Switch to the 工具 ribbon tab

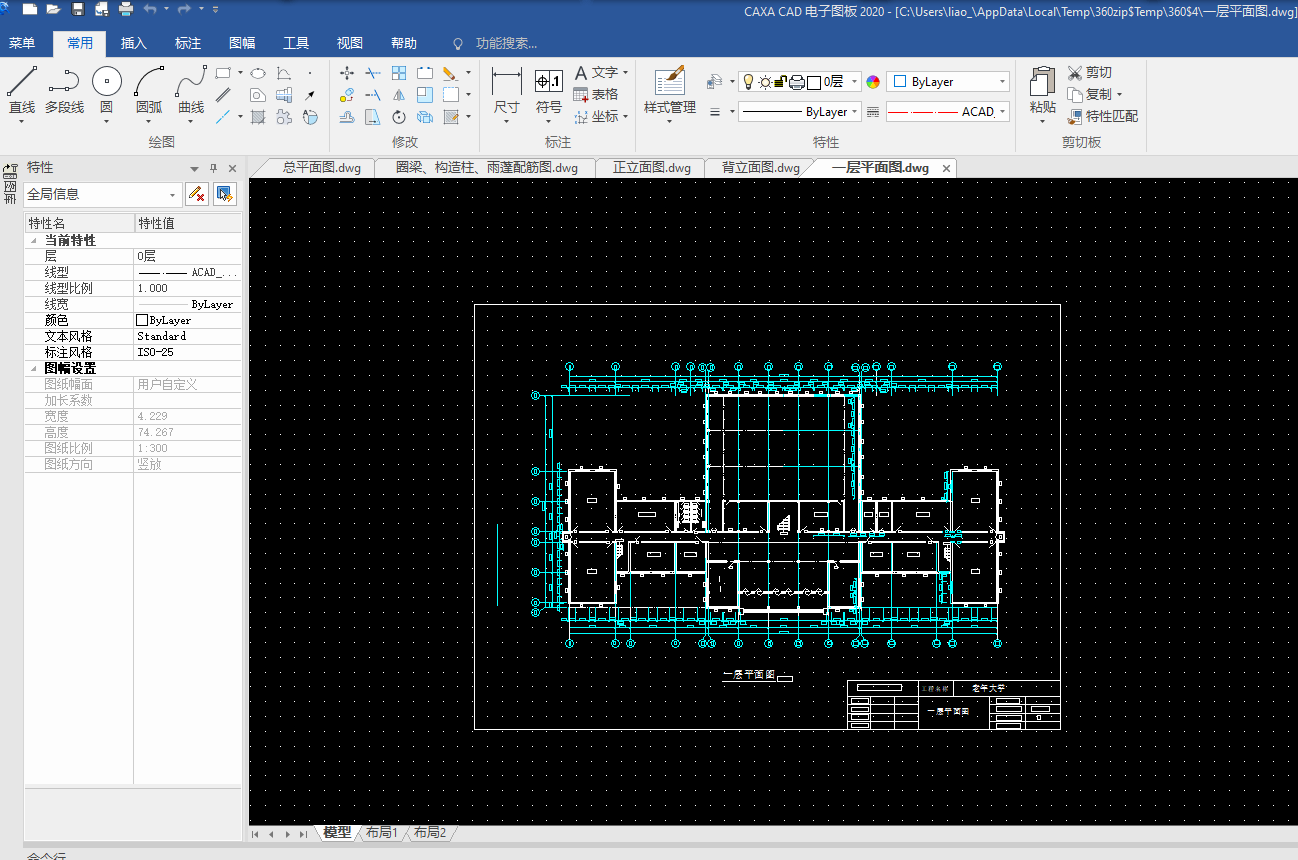click(296, 43)
